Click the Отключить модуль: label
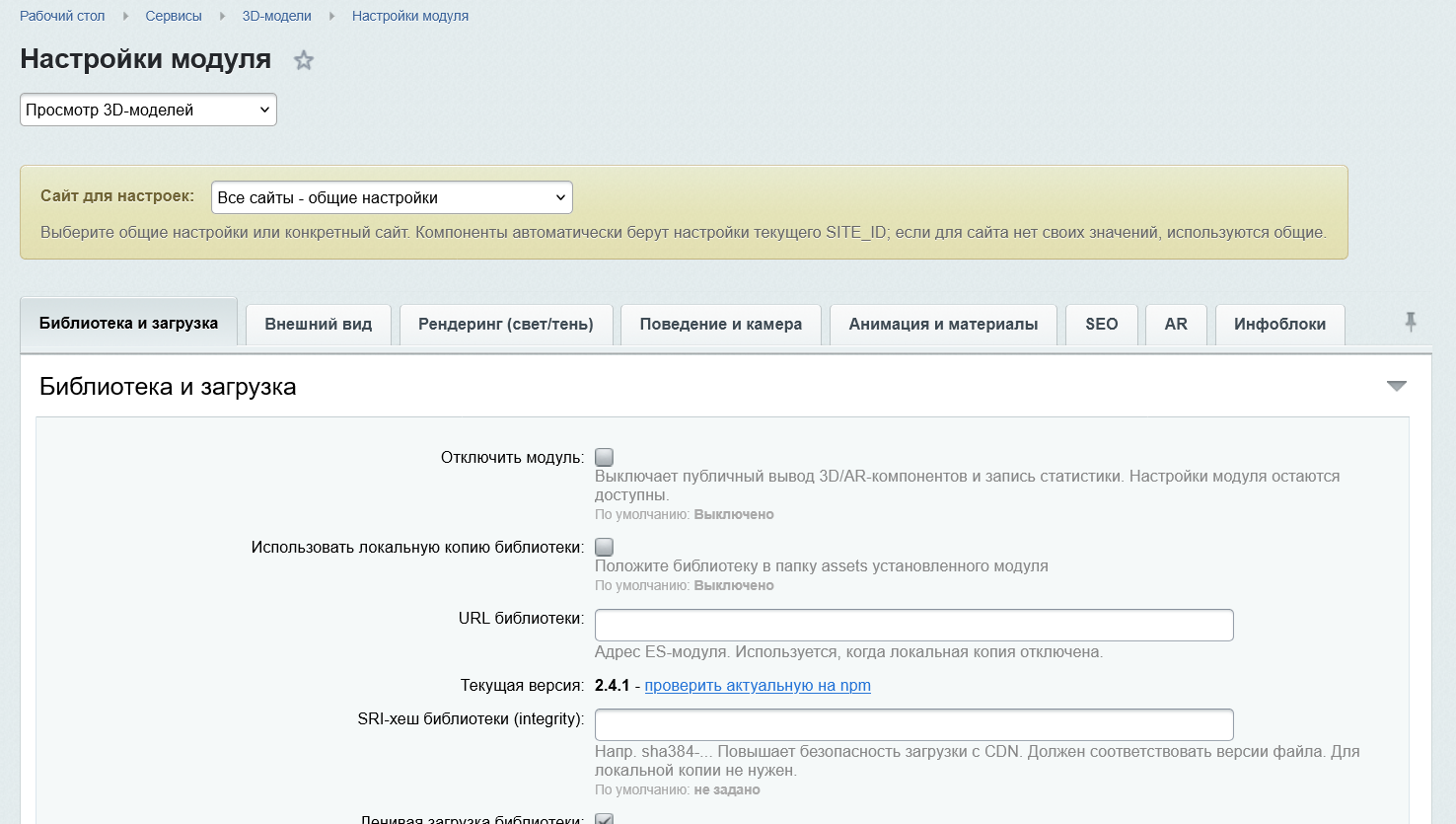This screenshot has width=1456, height=824. click(512, 458)
